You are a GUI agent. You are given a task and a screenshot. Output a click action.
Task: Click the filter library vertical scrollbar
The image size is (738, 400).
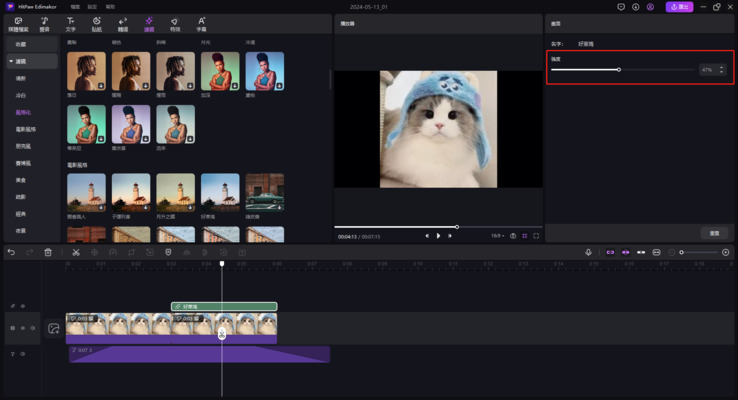click(x=330, y=80)
